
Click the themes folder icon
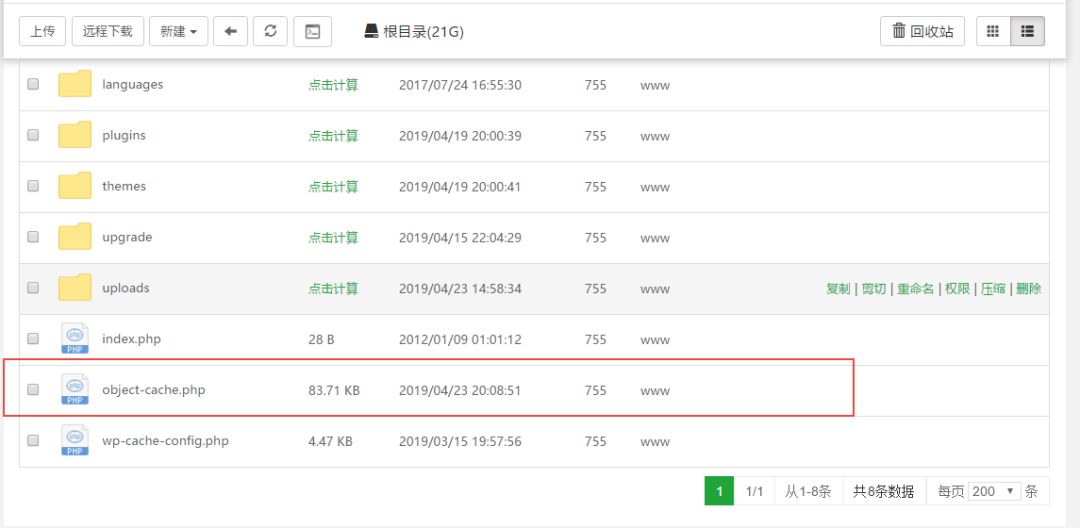(75, 186)
